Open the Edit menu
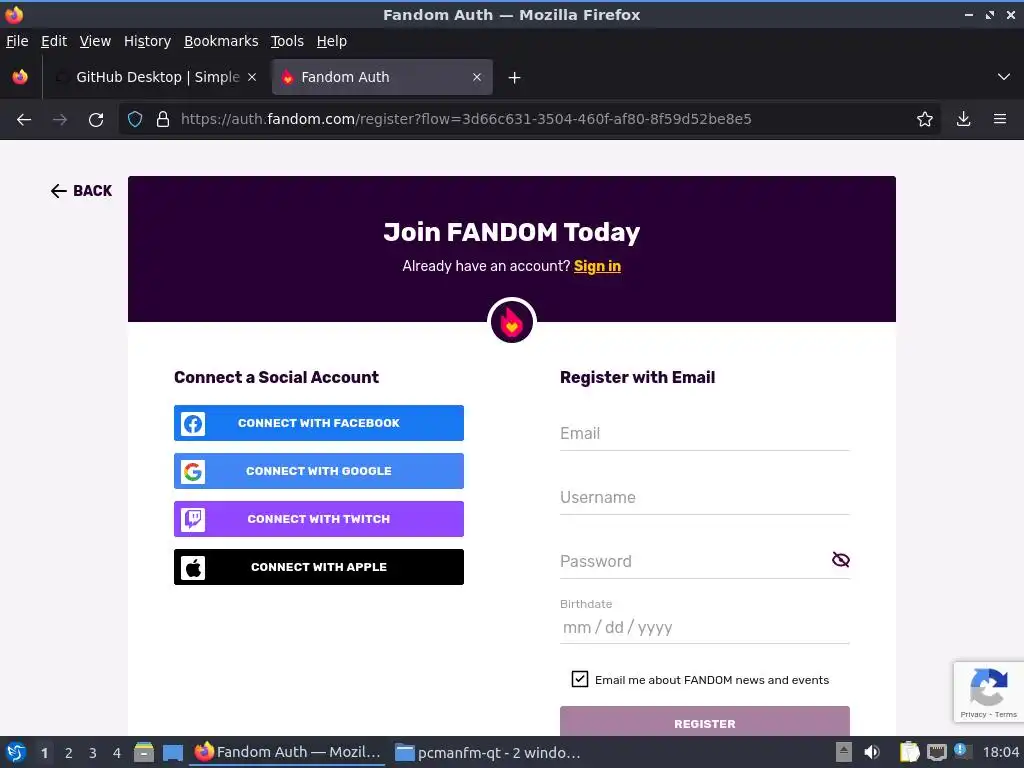 54,41
